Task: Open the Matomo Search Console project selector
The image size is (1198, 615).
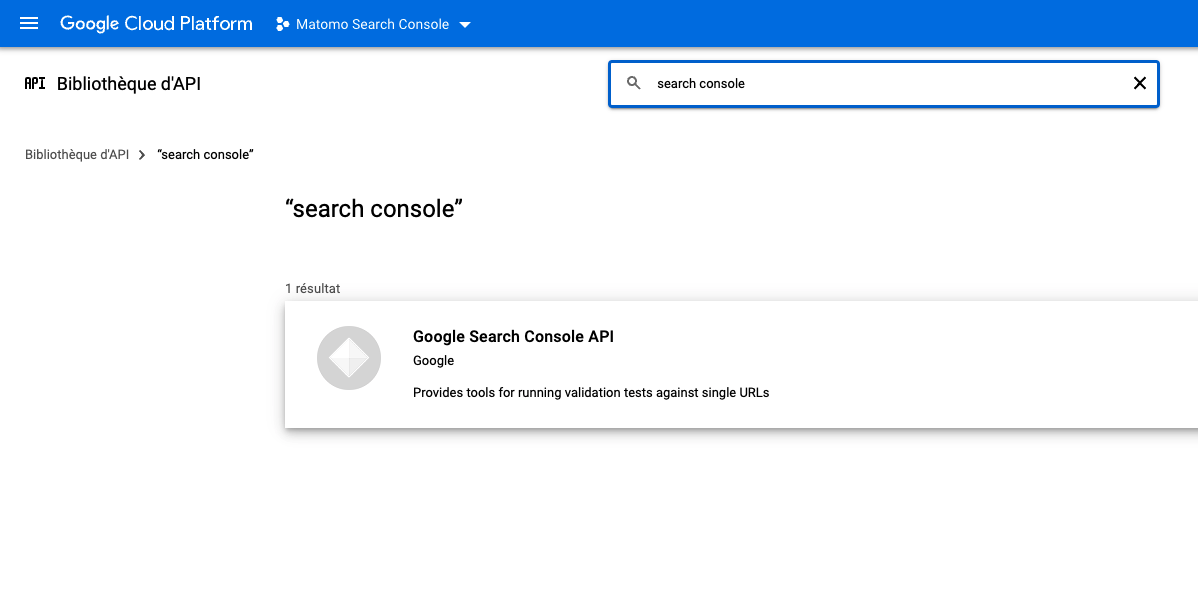Action: (x=372, y=24)
